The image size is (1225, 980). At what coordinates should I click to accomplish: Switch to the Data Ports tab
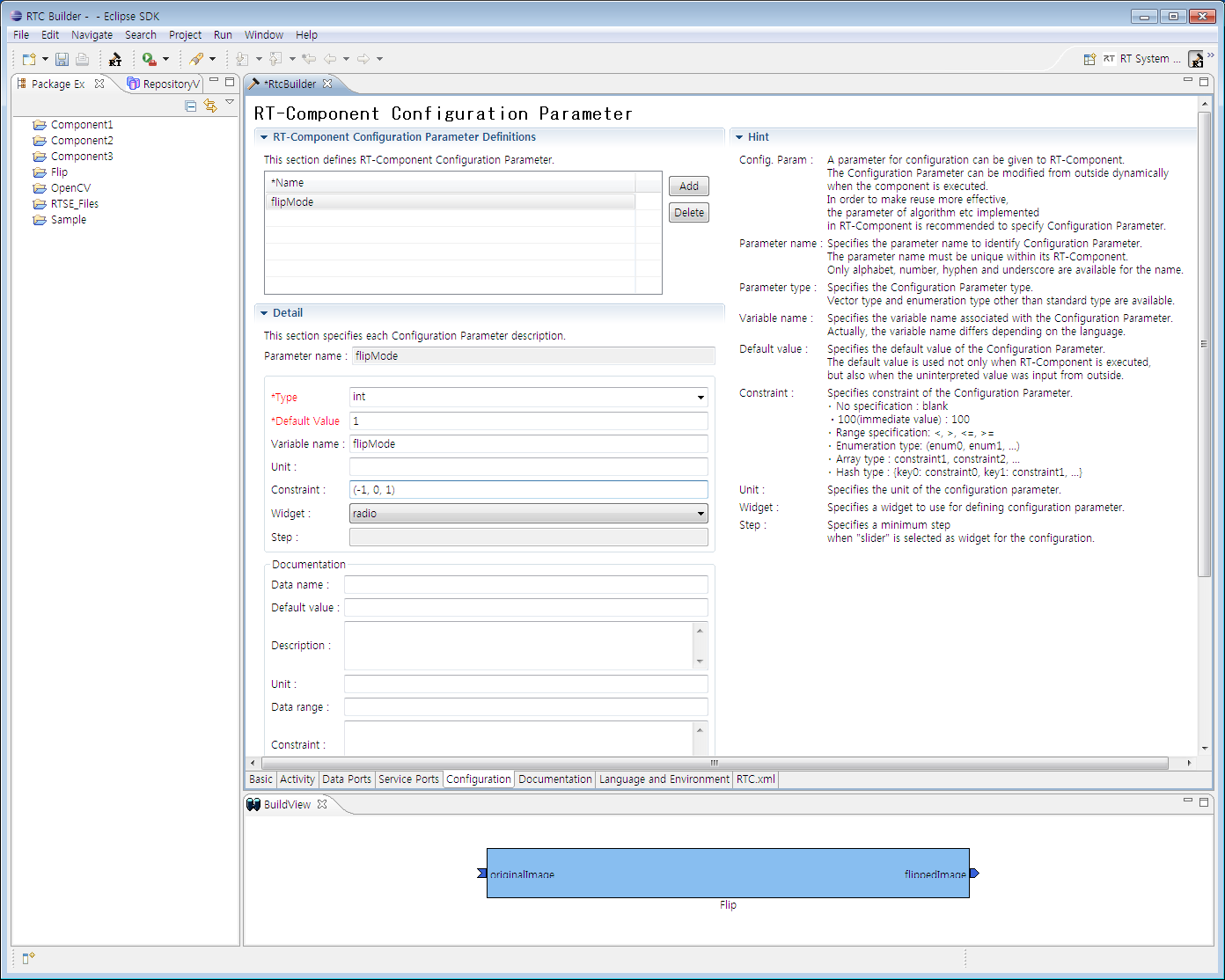pos(347,779)
